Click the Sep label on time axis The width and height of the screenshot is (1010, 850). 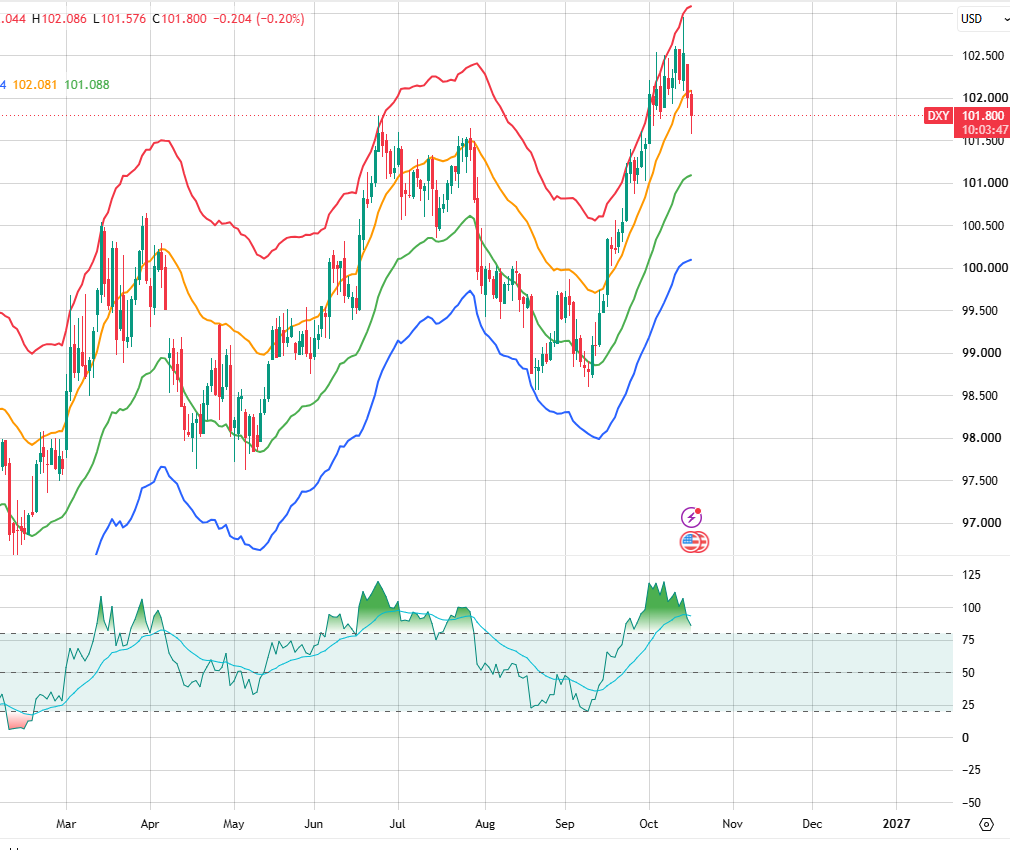pos(564,824)
